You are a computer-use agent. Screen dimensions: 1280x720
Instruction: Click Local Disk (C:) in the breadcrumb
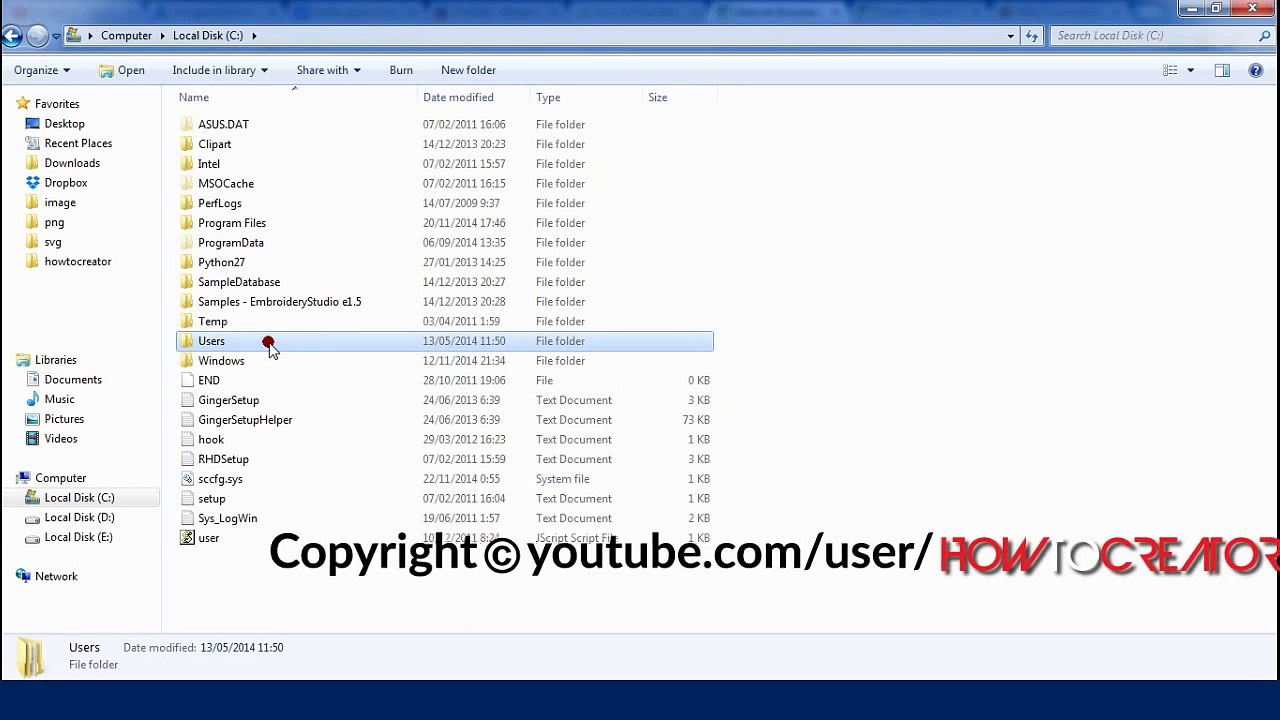(x=208, y=36)
